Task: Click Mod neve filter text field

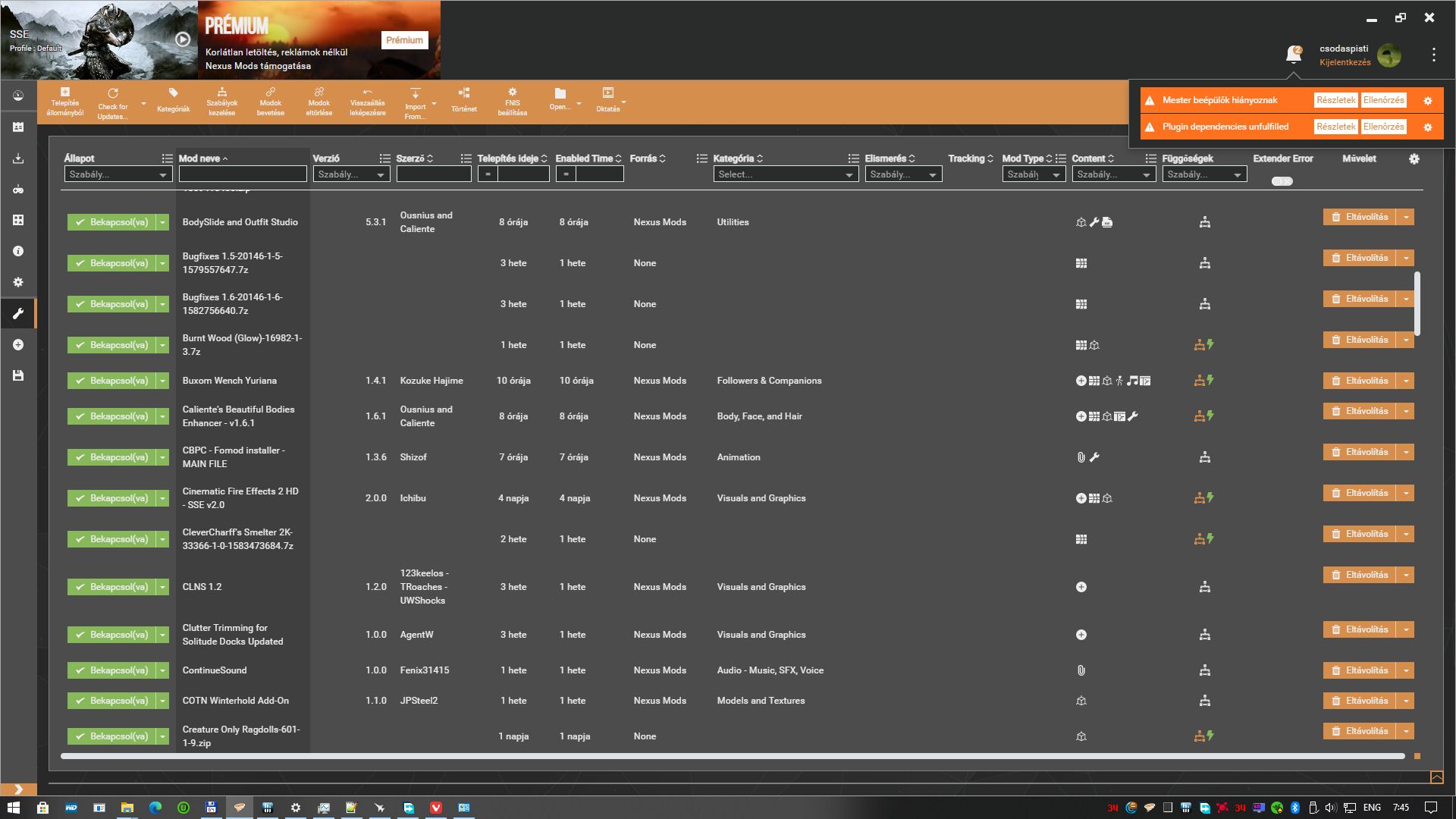Action: pos(243,174)
